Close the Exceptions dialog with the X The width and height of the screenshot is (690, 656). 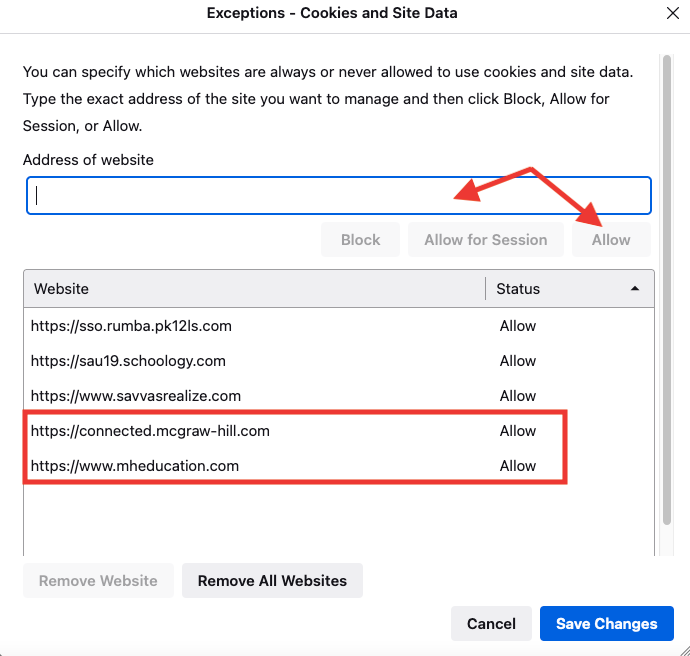(673, 14)
